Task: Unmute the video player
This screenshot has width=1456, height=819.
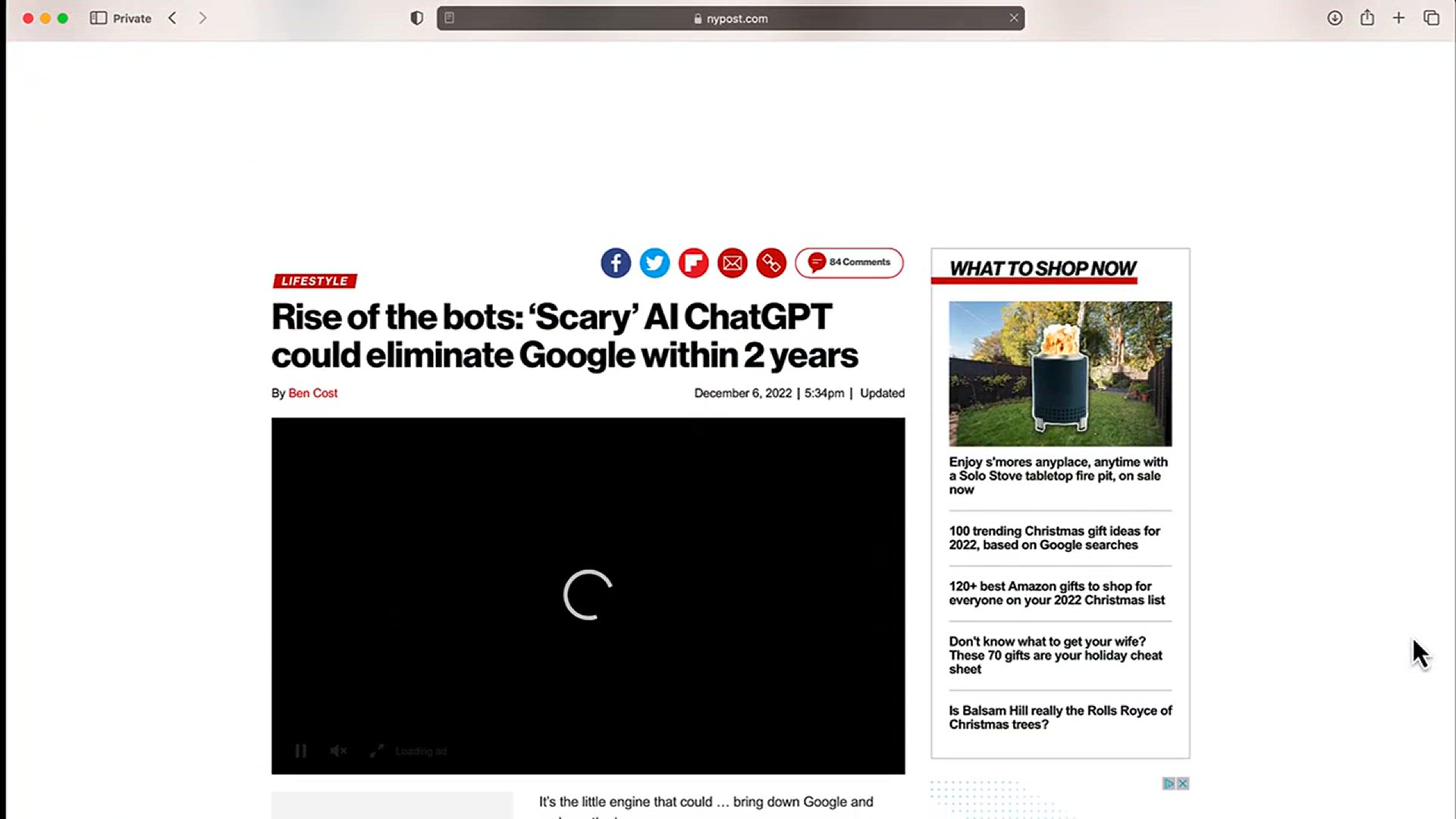Action: [x=338, y=751]
